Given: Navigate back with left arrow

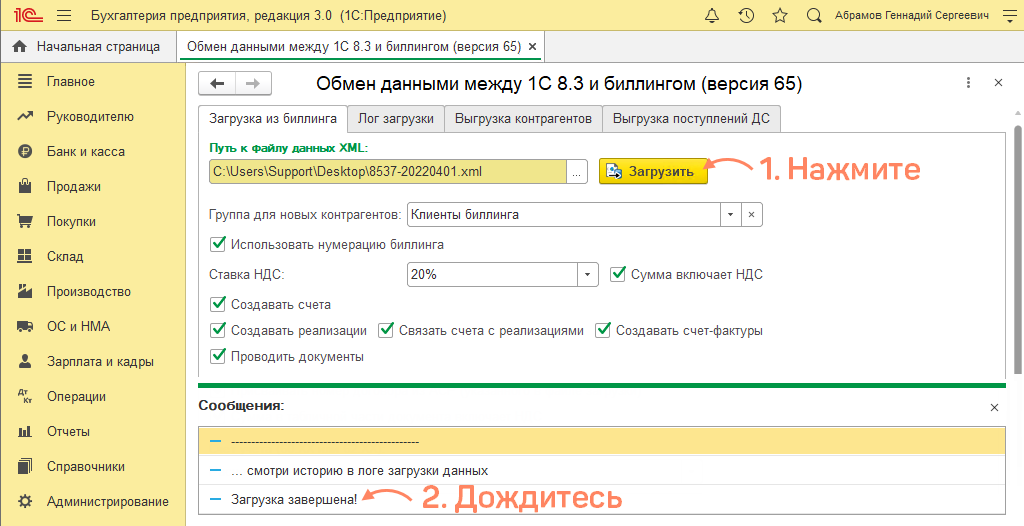Looking at the screenshot, I should (217, 84).
